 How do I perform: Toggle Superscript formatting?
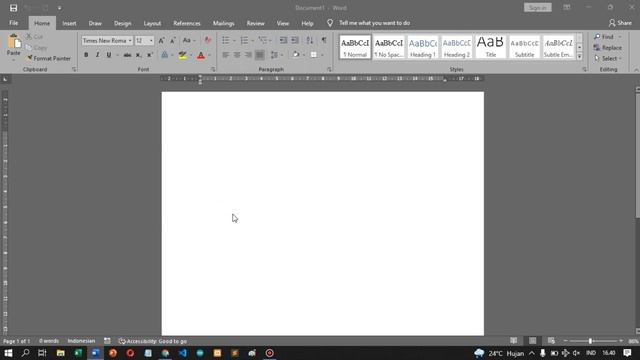click(150, 55)
